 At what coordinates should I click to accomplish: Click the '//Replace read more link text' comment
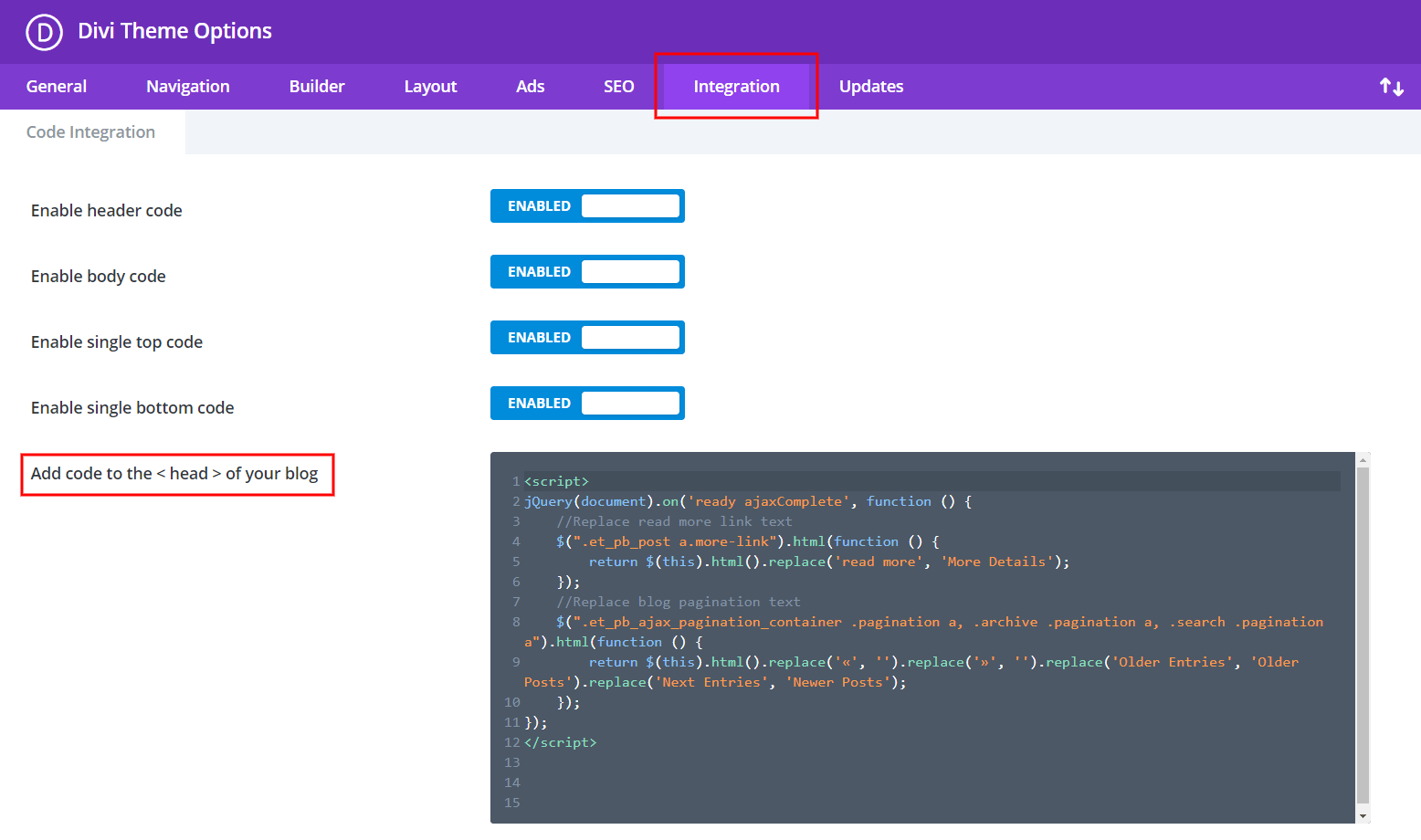[x=674, y=521]
